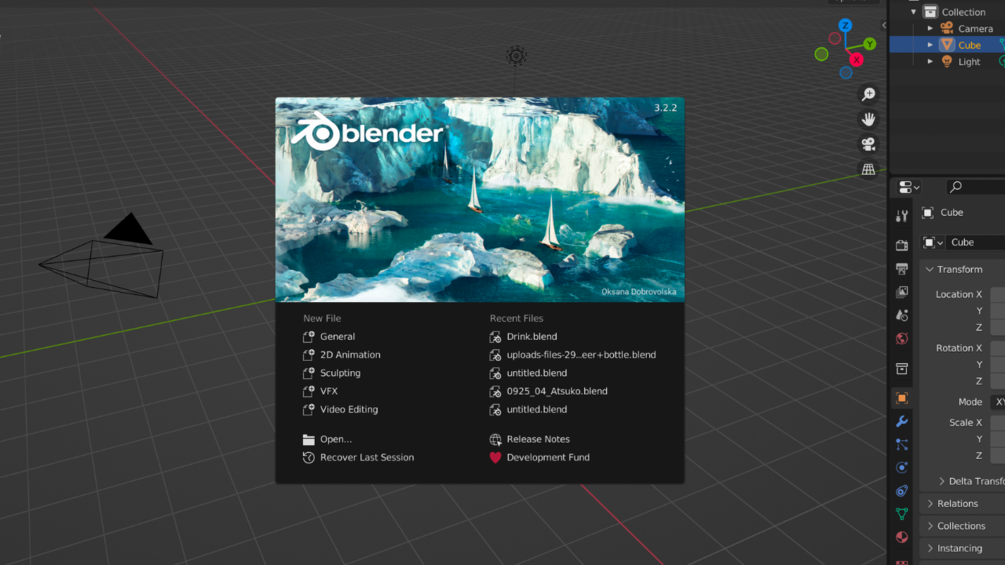Click the blue Z axis on navigation gizmo
This screenshot has width=1005, height=565.
tap(845, 26)
